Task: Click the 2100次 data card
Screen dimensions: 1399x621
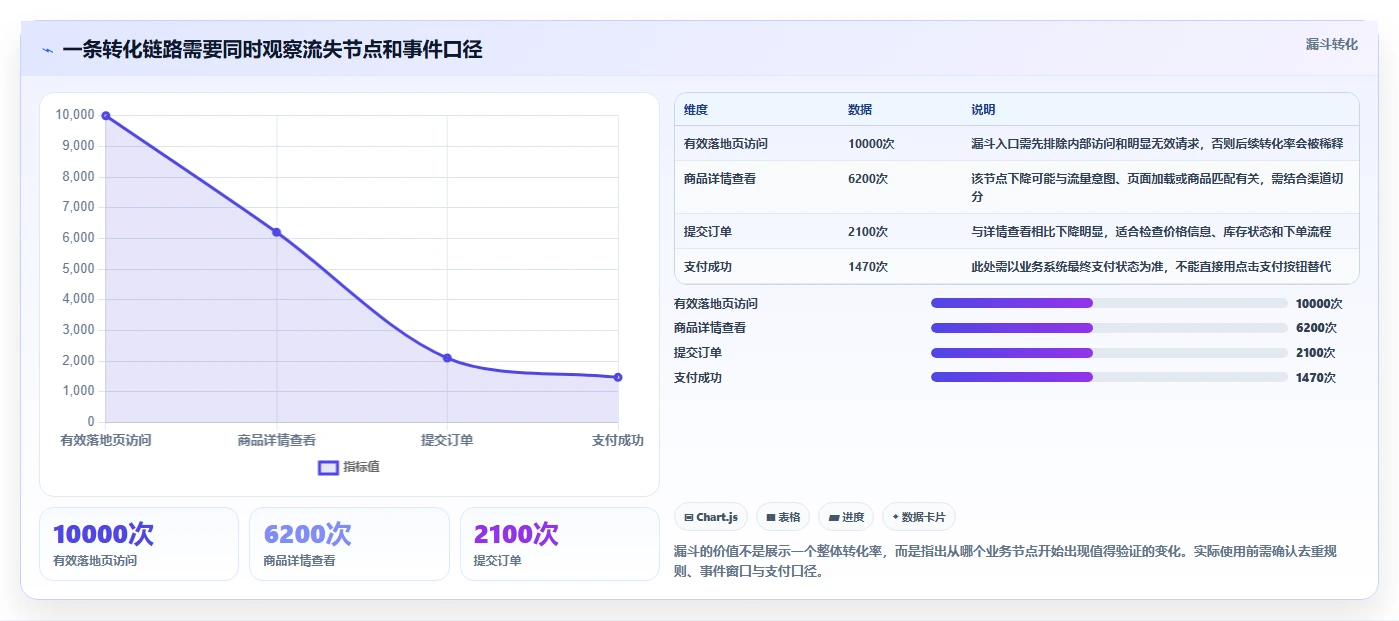Action: tap(560, 544)
